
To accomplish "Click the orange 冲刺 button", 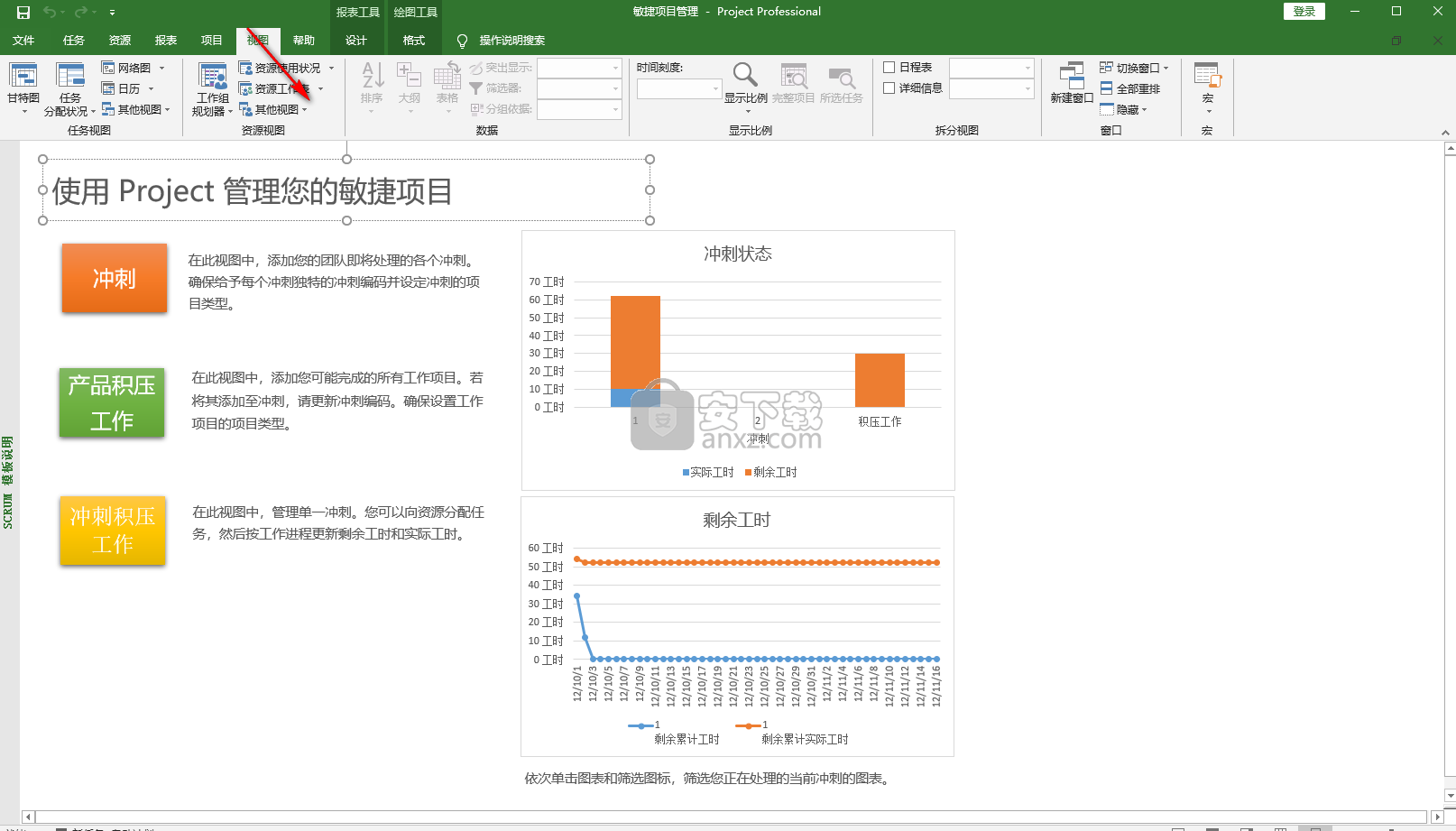I will click(x=115, y=278).
